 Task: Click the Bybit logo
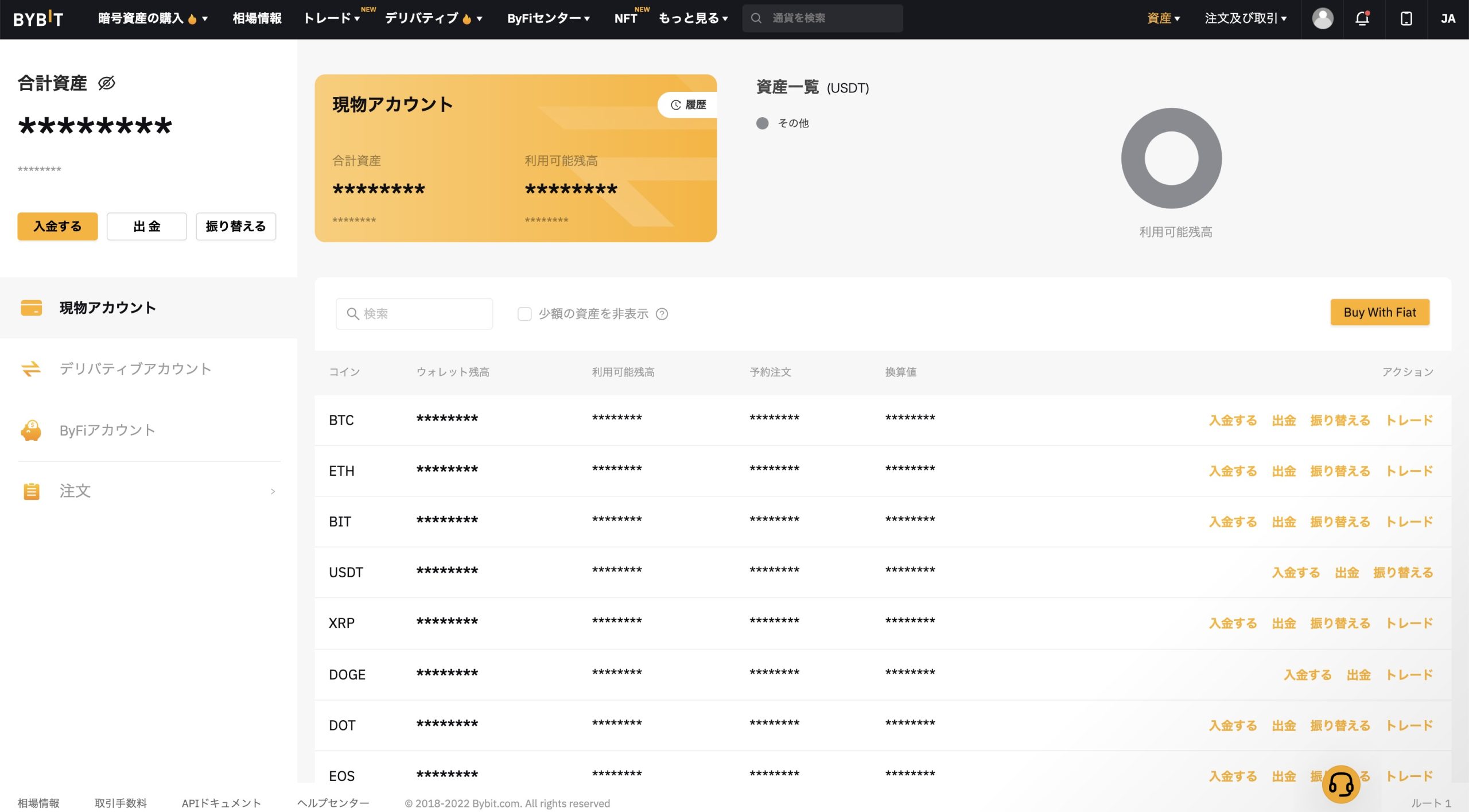[x=38, y=19]
